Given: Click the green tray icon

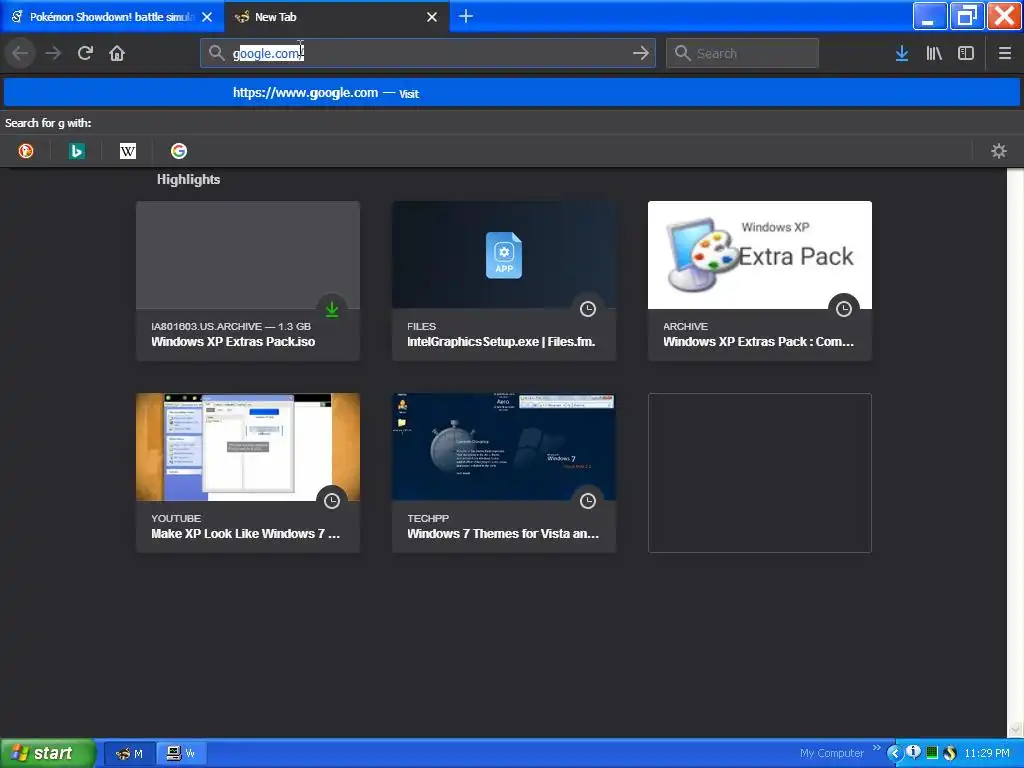Looking at the screenshot, I should point(932,752).
